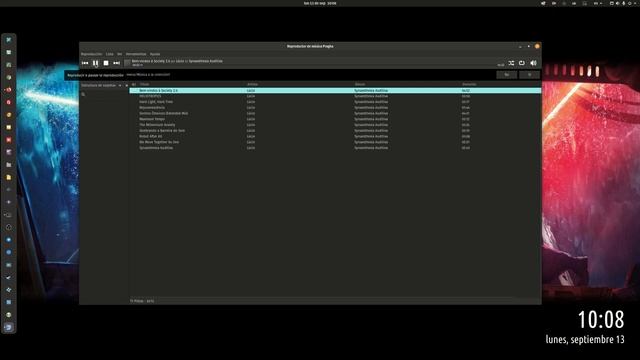The image size is (640, 360).
Task: Select the track The Millennium Anxiety
Action: click(x=157, y=125)
